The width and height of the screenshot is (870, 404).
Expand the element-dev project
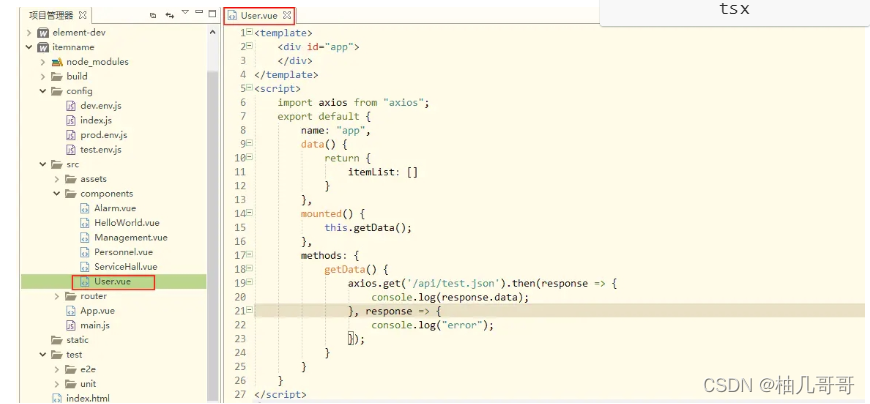pyautogui.click(x=29, y=33)
